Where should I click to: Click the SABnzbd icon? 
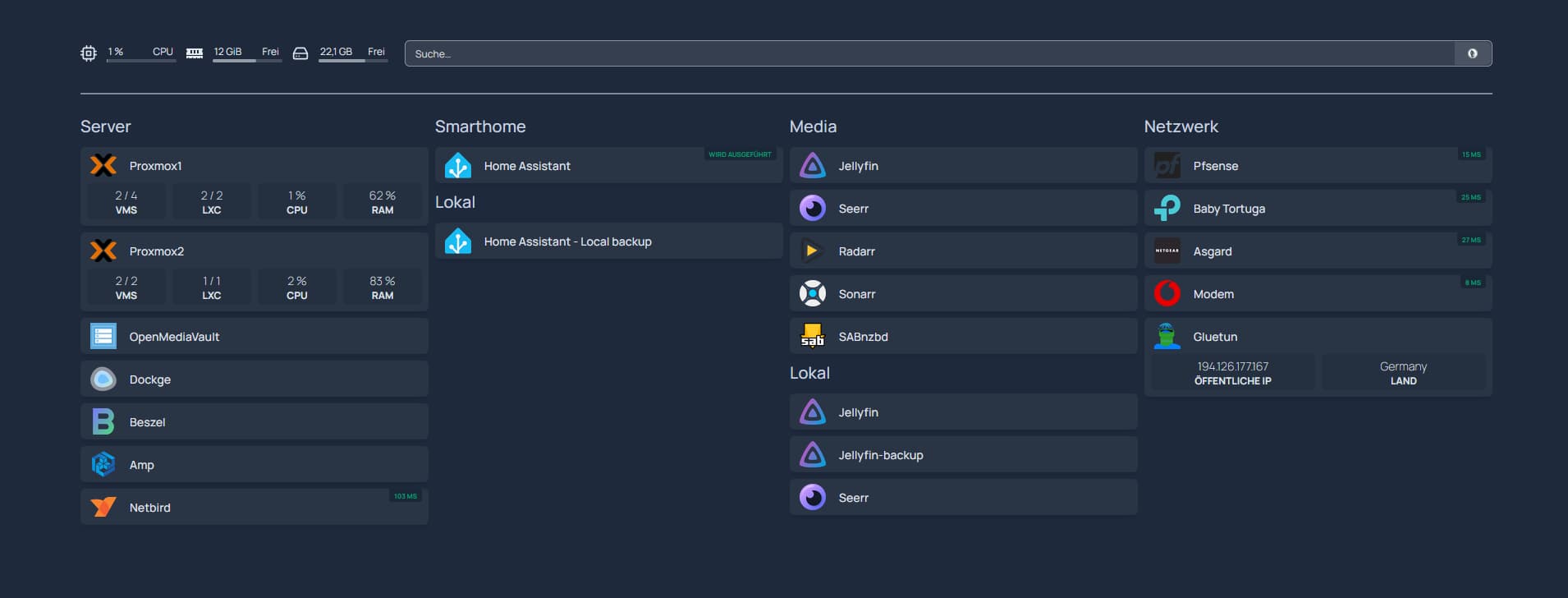(x=813, y=336)
